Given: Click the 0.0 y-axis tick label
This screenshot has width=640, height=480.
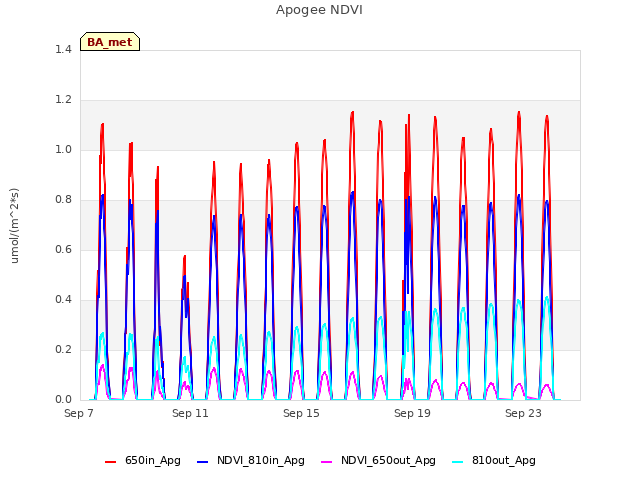Looking at the screenshot, I should [63, 400].
